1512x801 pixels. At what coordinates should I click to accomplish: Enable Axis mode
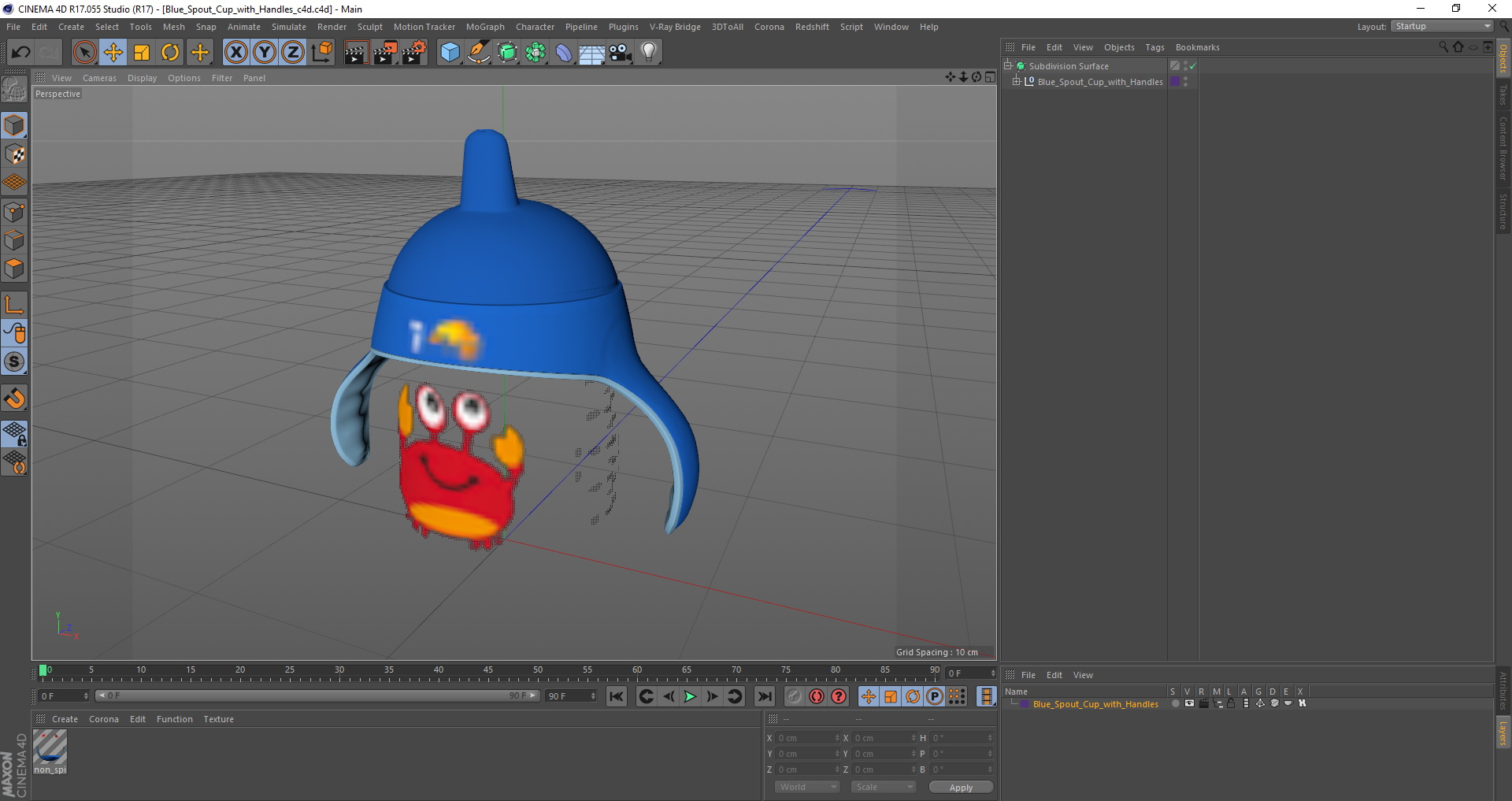click(15, 305)
